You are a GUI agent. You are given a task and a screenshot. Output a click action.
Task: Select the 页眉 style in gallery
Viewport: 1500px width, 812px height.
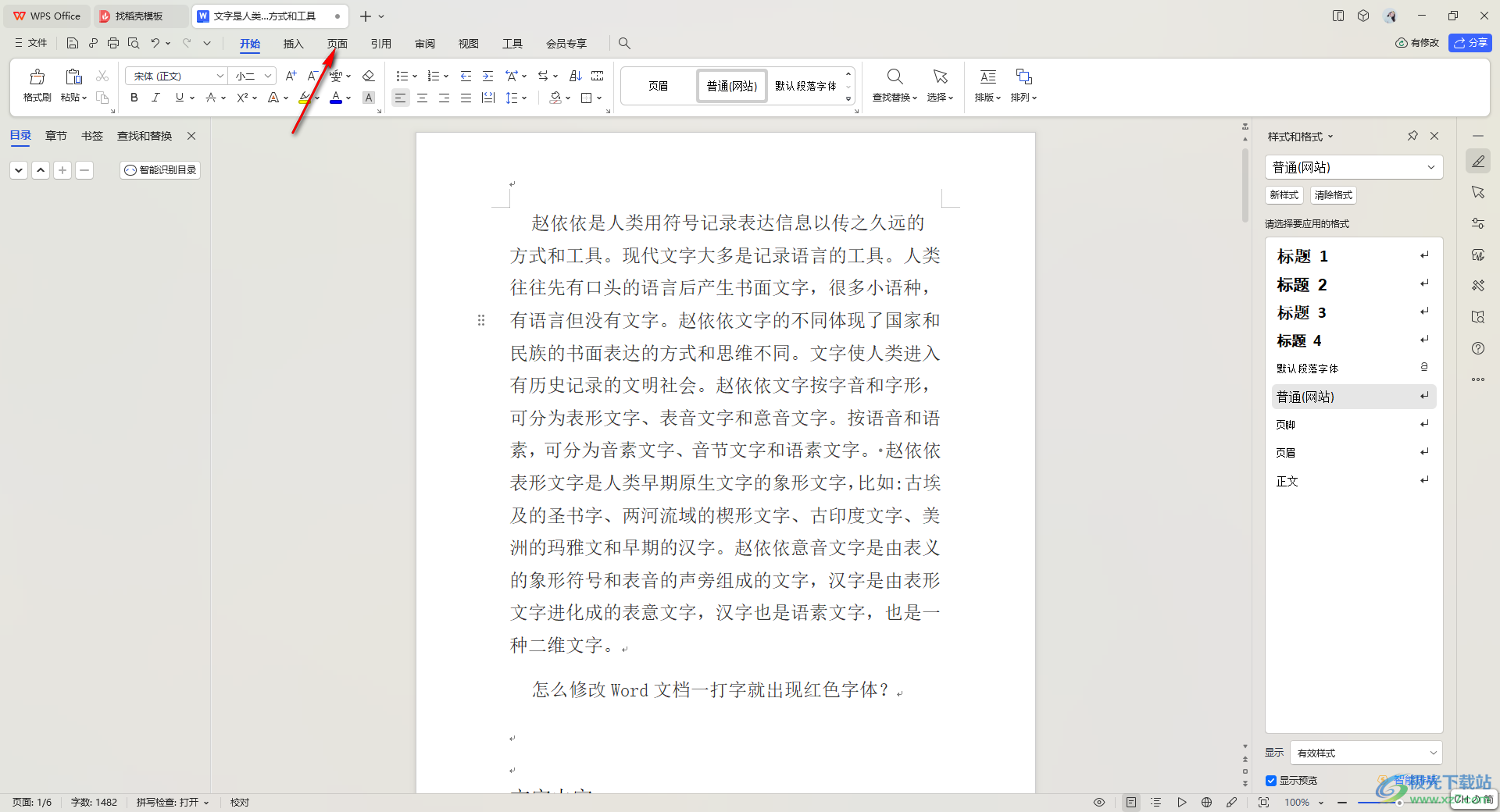659,86
